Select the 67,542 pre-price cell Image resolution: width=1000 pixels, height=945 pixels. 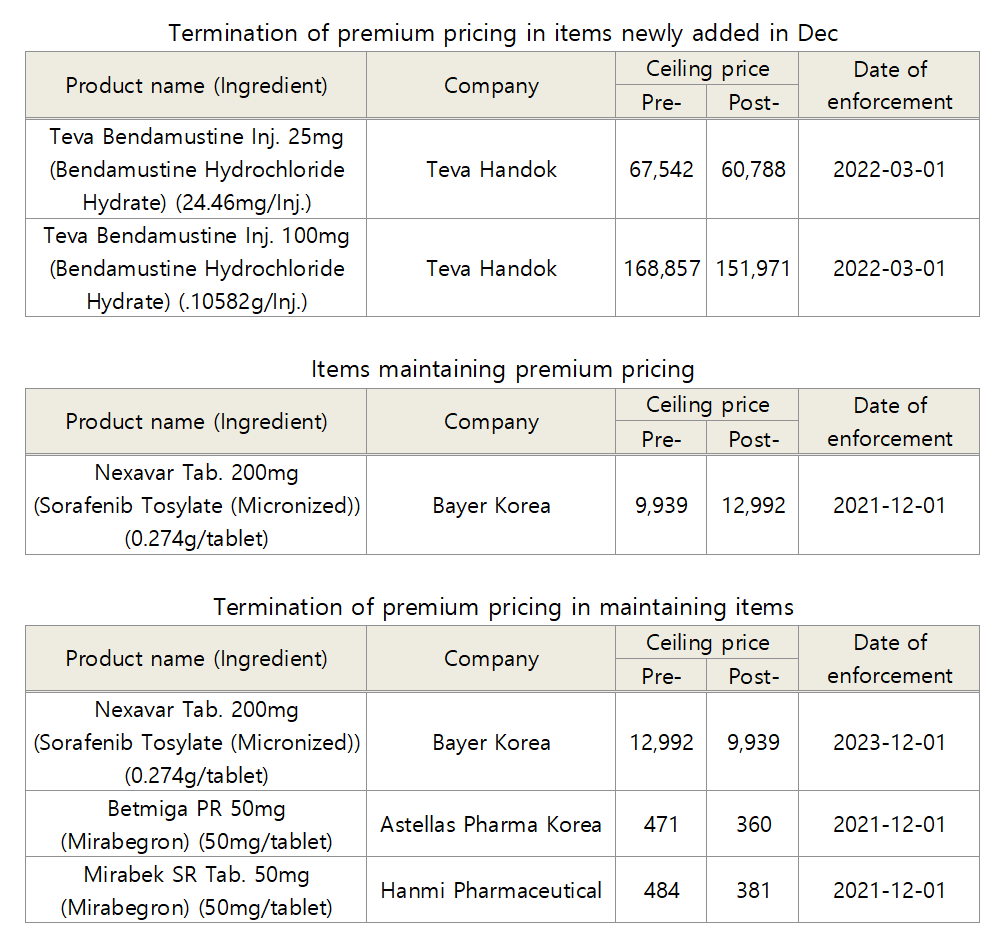pos(661,169)
